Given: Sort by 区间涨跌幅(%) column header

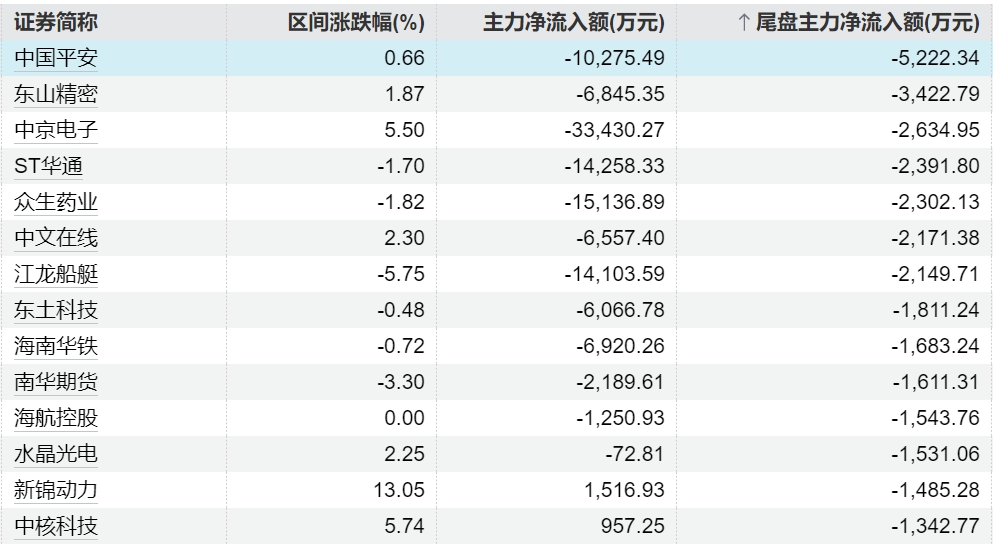Looking at the screenshot, I should point(356,23).
